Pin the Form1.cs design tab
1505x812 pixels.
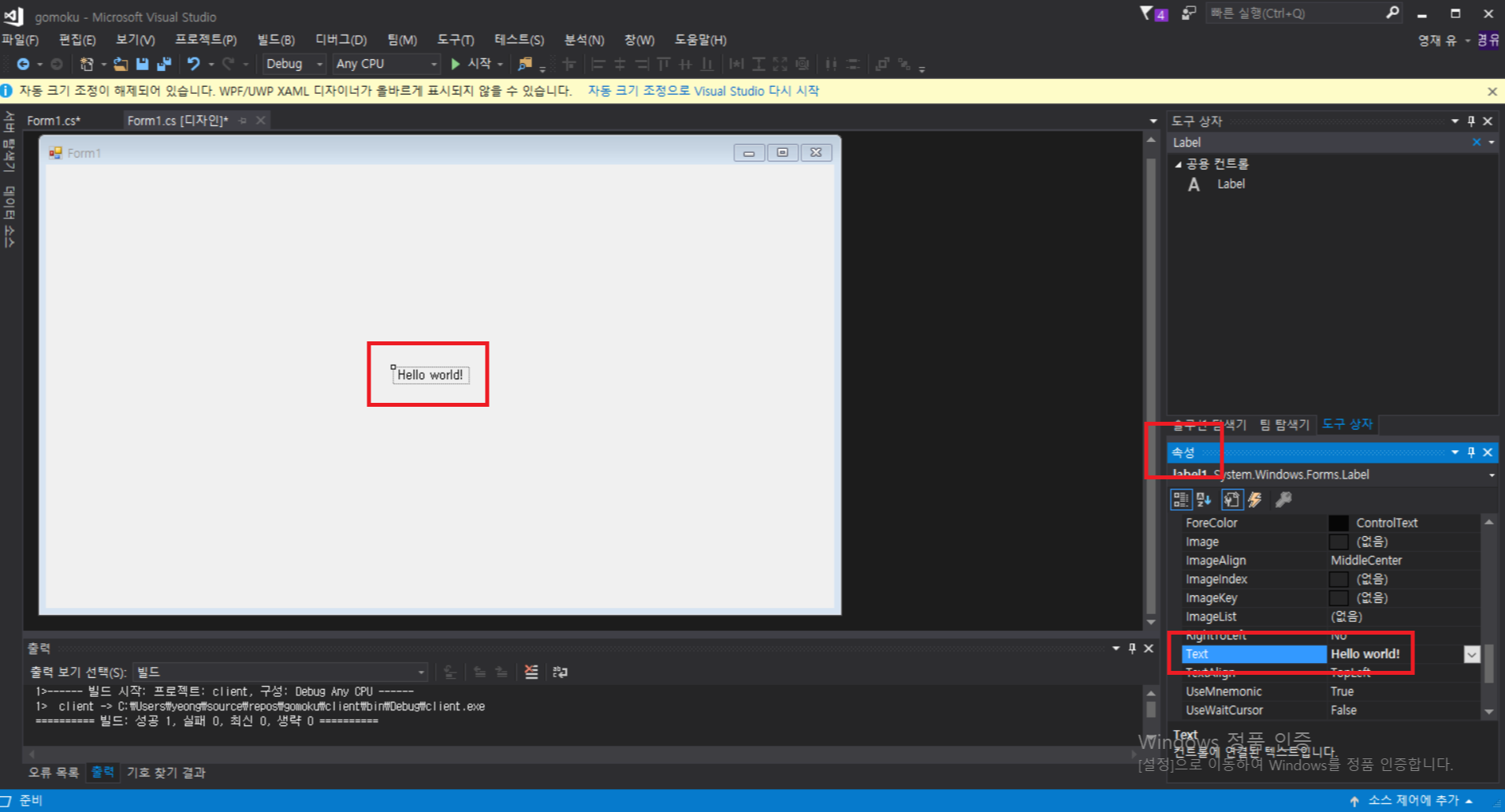243,120
